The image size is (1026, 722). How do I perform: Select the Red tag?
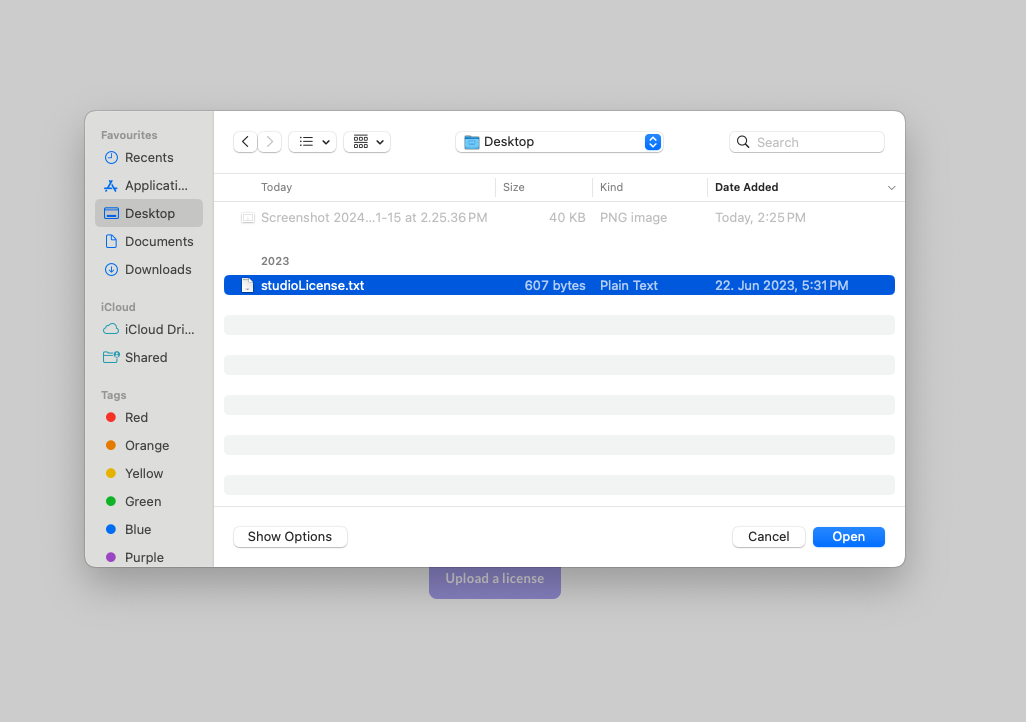[x=136, y=417]
